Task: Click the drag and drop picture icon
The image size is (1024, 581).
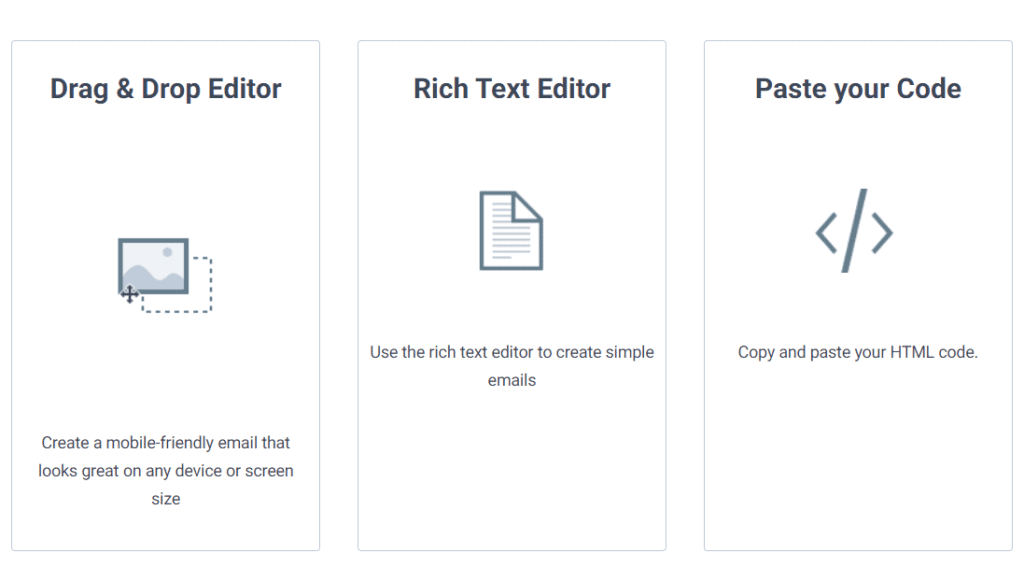Action: click(x=165, y=275)
